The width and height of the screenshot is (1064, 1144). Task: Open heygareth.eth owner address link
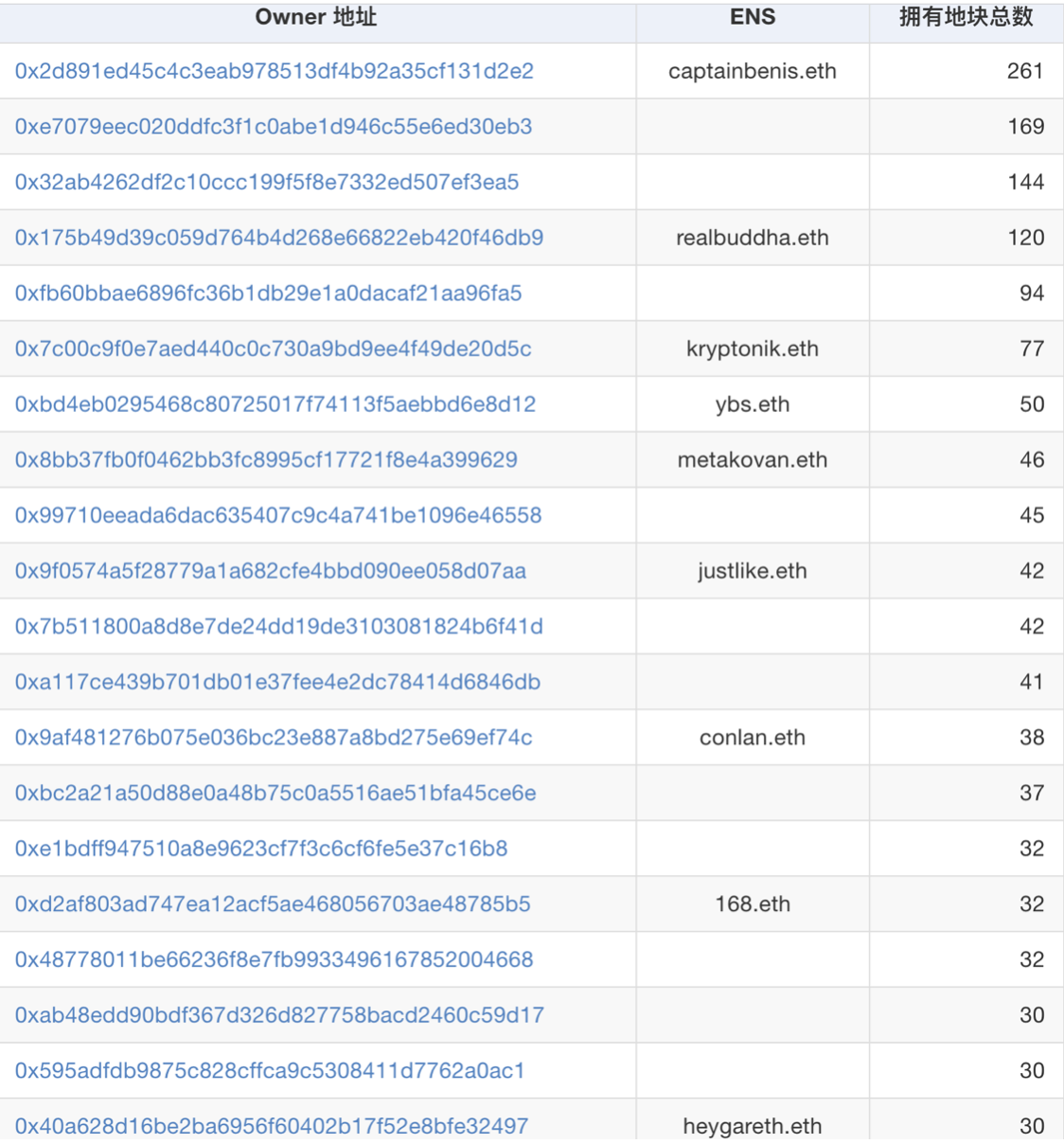[x=271, y=1126]
